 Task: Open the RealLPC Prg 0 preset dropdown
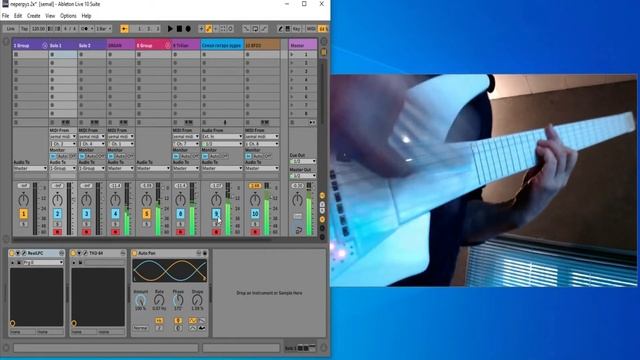[43, 262]
